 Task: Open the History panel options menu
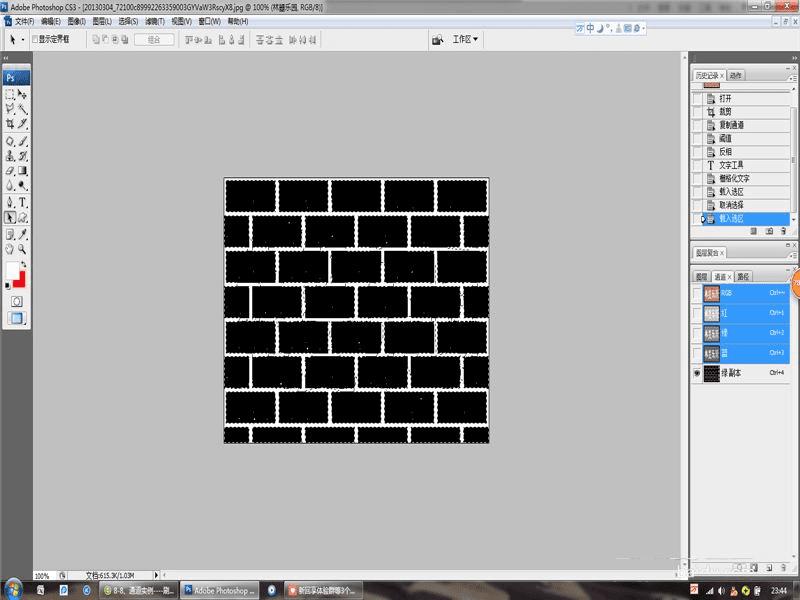point(792,77)
